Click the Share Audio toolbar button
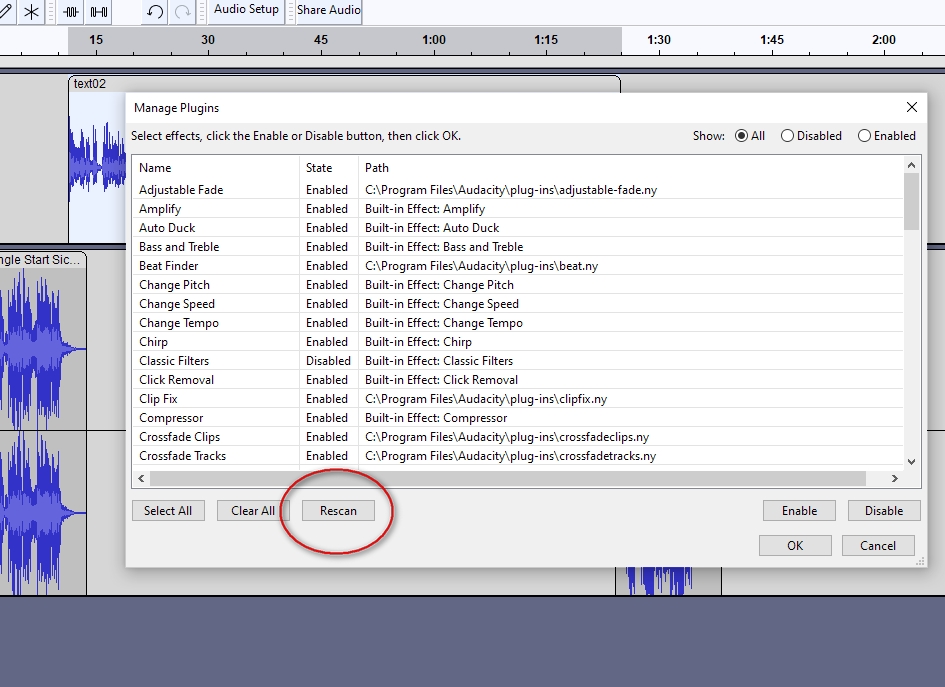The width and height of the screenshot is (945, 687). pyautogui.click(x=329, y=10)
